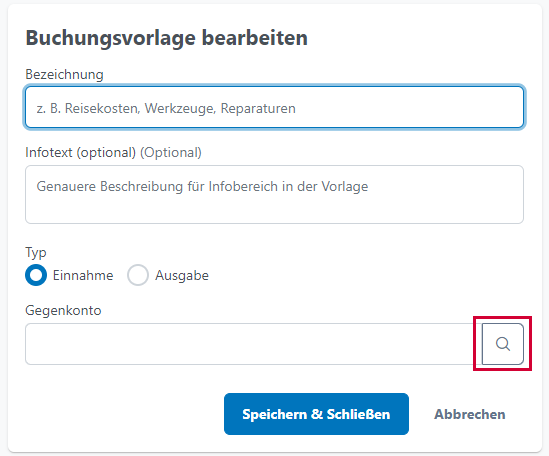This screenshot has height=456, width=549.
Task: Save the booking template and close
Action: 317,414
